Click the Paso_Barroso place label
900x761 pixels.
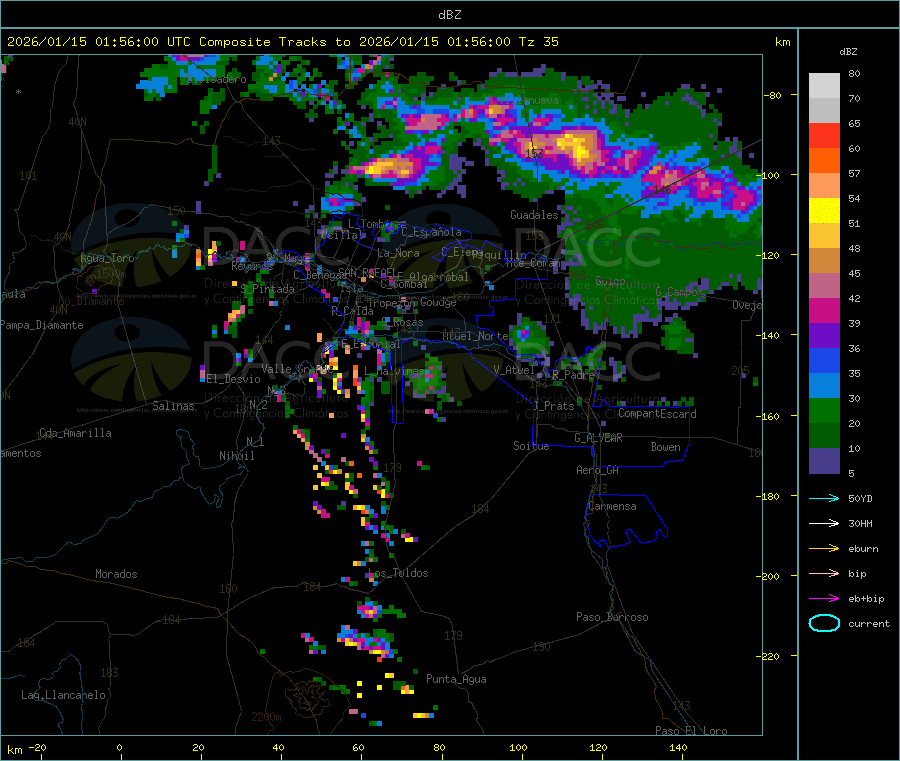[x=612, y=617]
